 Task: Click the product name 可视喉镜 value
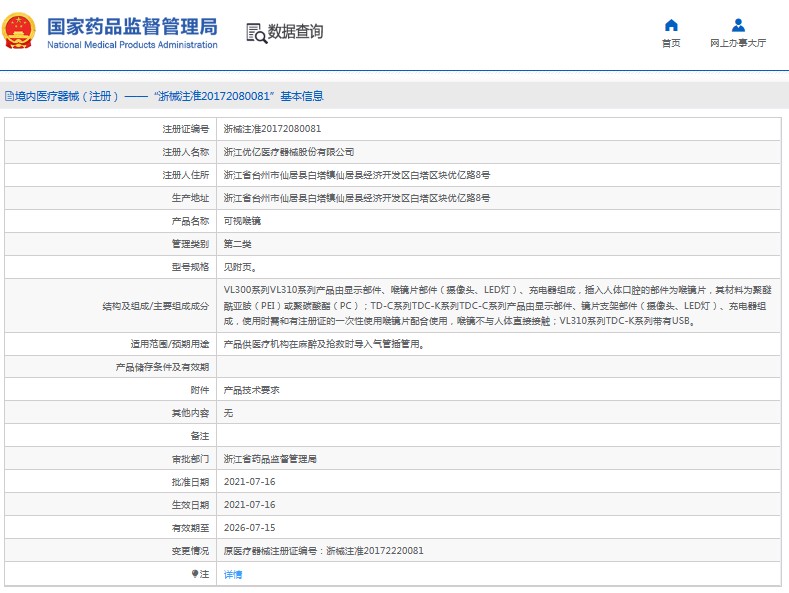241,221
